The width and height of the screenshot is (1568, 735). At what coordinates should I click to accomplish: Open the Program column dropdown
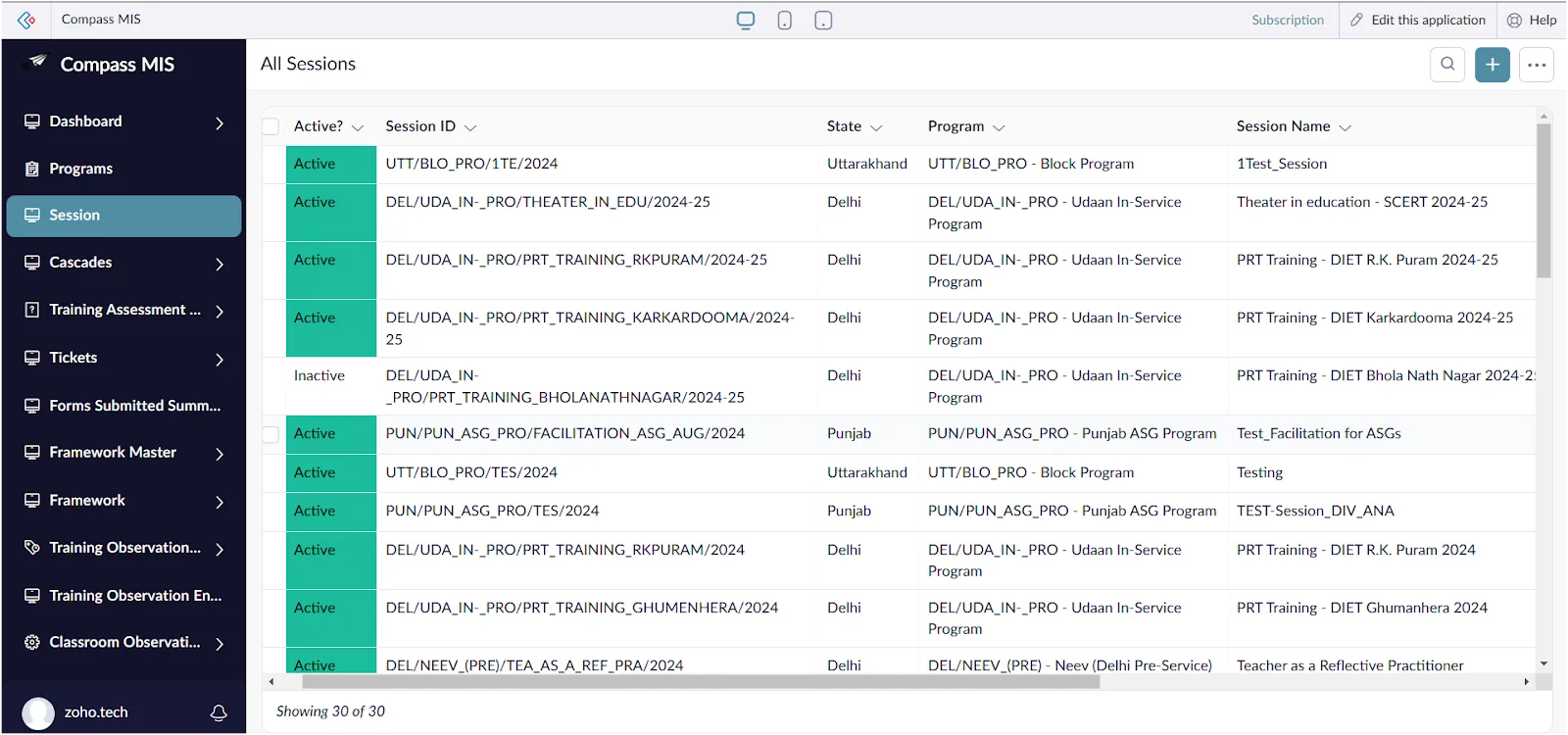coord(999,127)
